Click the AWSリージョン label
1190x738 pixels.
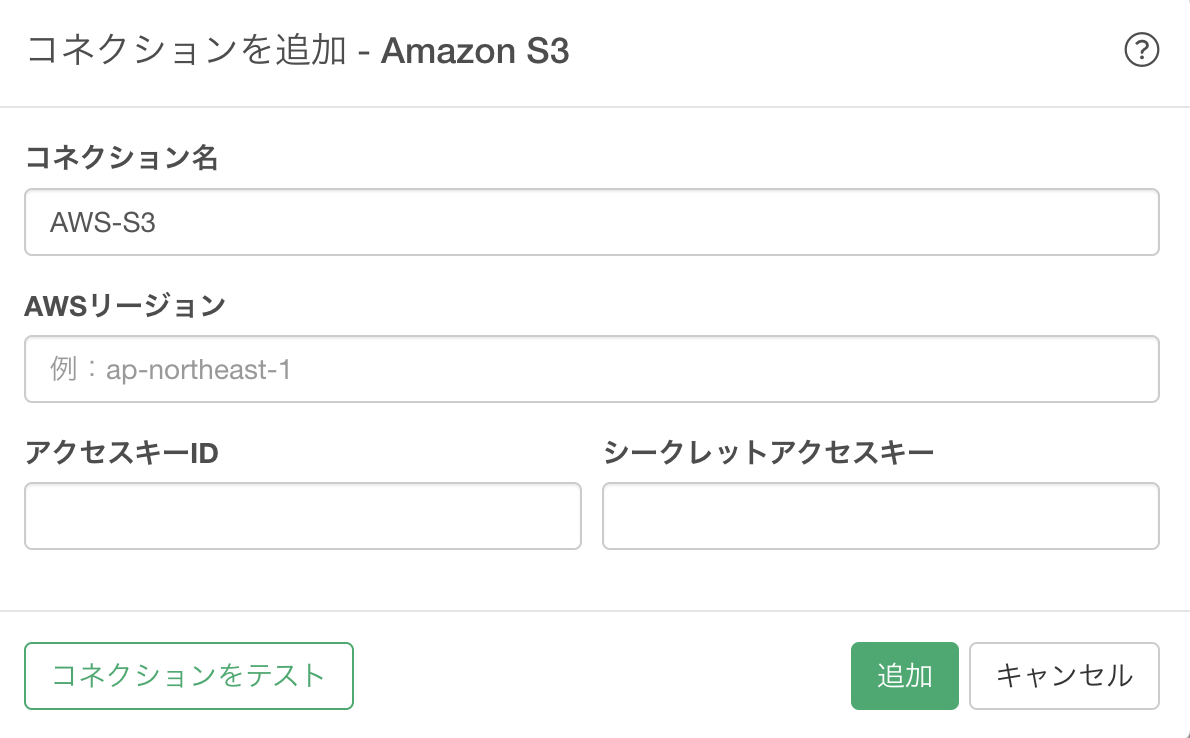pyautogui.click(x=125, y=306)
